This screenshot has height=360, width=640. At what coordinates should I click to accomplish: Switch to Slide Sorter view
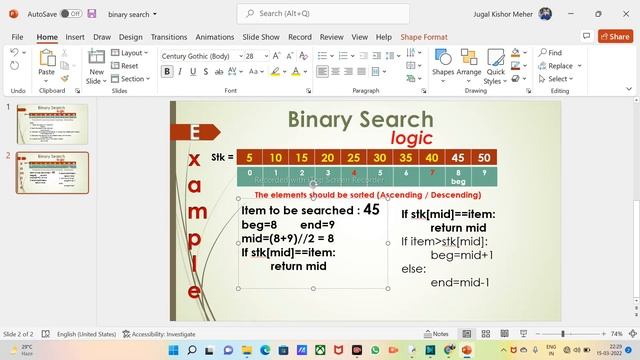(486, 334)
